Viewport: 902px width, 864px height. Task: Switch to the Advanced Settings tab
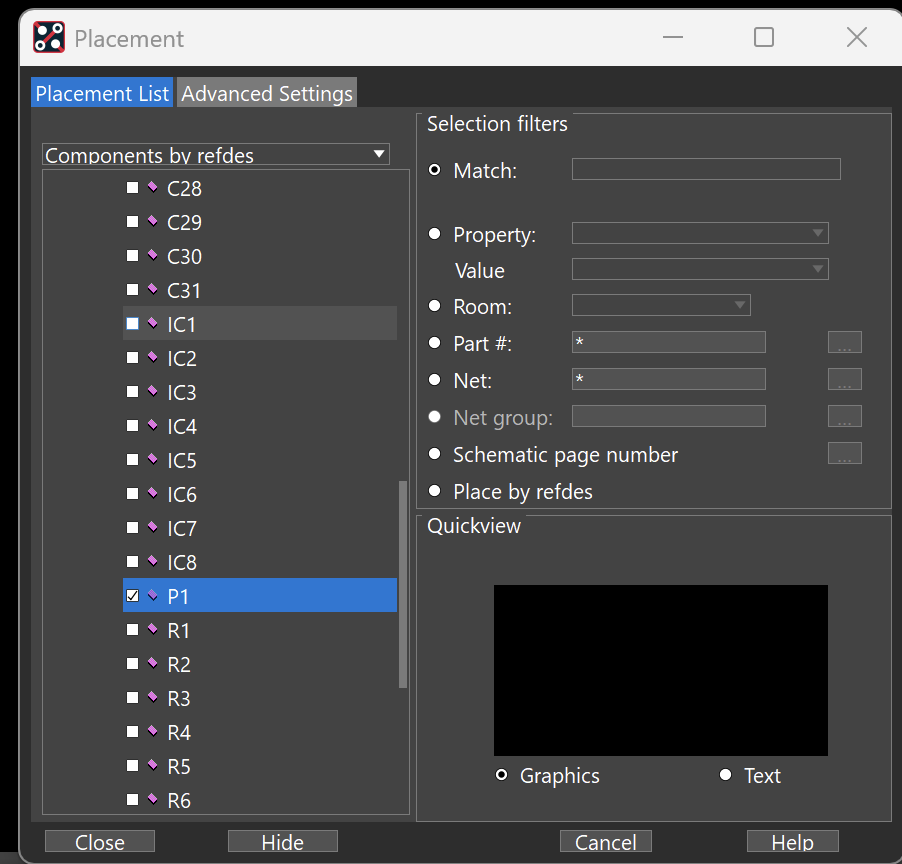pyautogui.click(x=267, y=93)
